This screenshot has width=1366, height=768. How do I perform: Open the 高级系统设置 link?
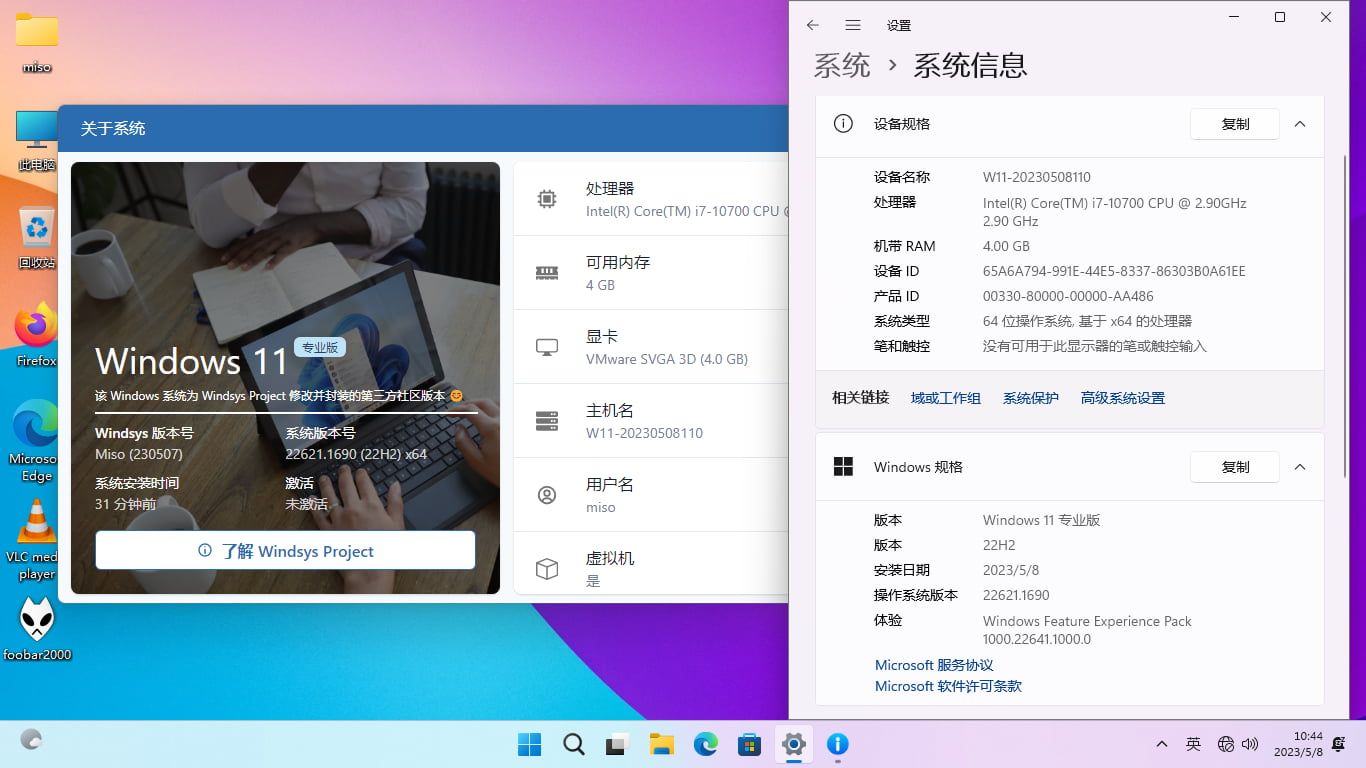(1122, 398)
